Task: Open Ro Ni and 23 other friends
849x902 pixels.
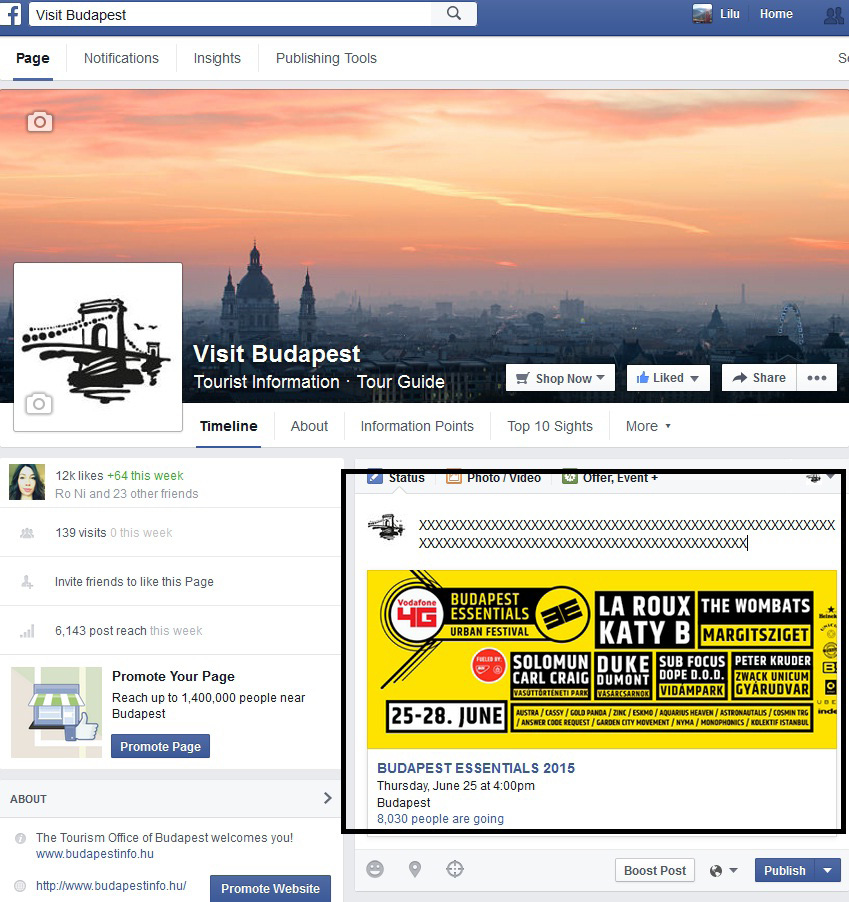Action: click(x=127, y=494)
